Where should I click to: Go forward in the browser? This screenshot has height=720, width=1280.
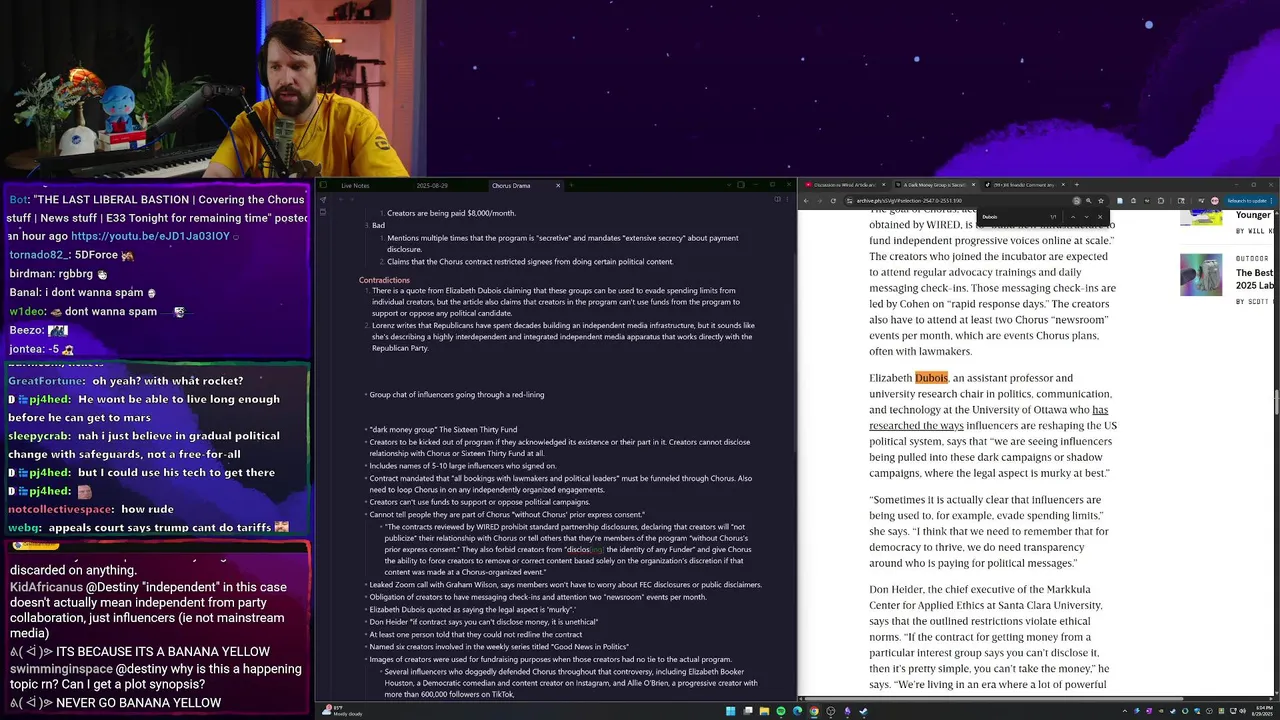click(819, 201)
